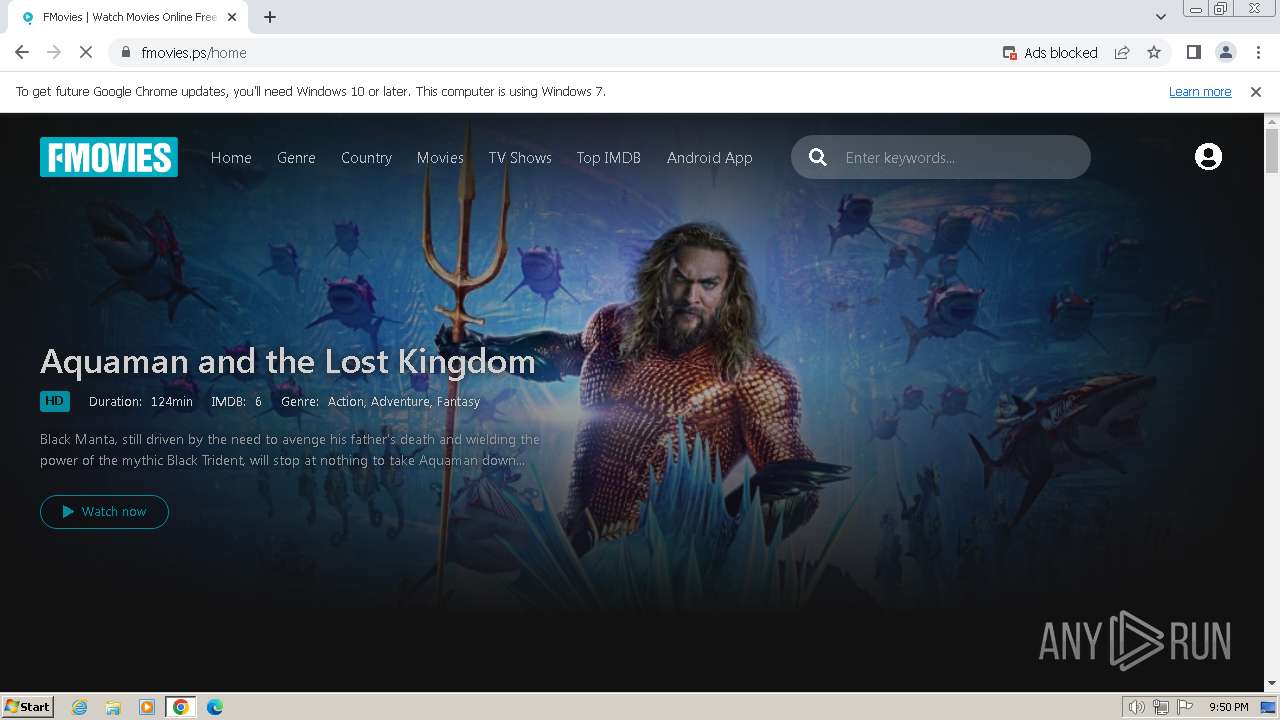The image size is (1280, 720).
Task: Open the volume speaker tray icon
Action: 1137,707
